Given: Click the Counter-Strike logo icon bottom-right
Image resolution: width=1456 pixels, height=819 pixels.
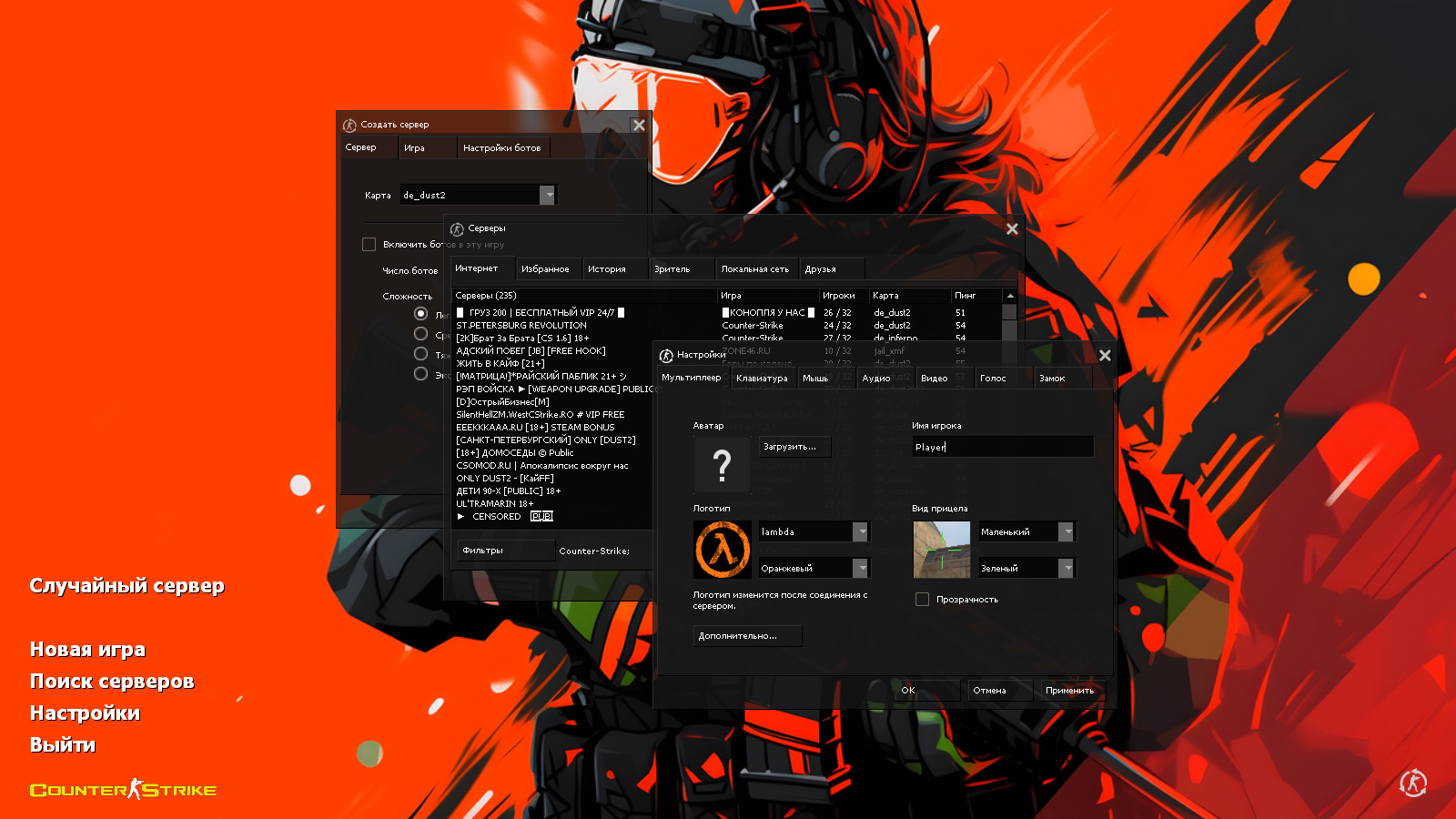Looking at the screenshot, I should pos(1412,783).
